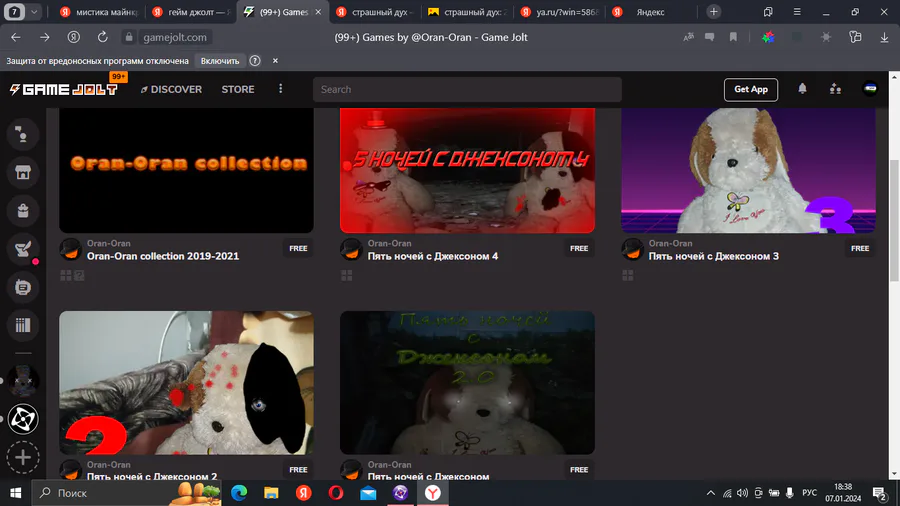Image resolution: width=900 pixels, height=506 pixels.
Task: Open 'Пять ночей с Джексоном 4' title link
Action: tap(433, 256)
